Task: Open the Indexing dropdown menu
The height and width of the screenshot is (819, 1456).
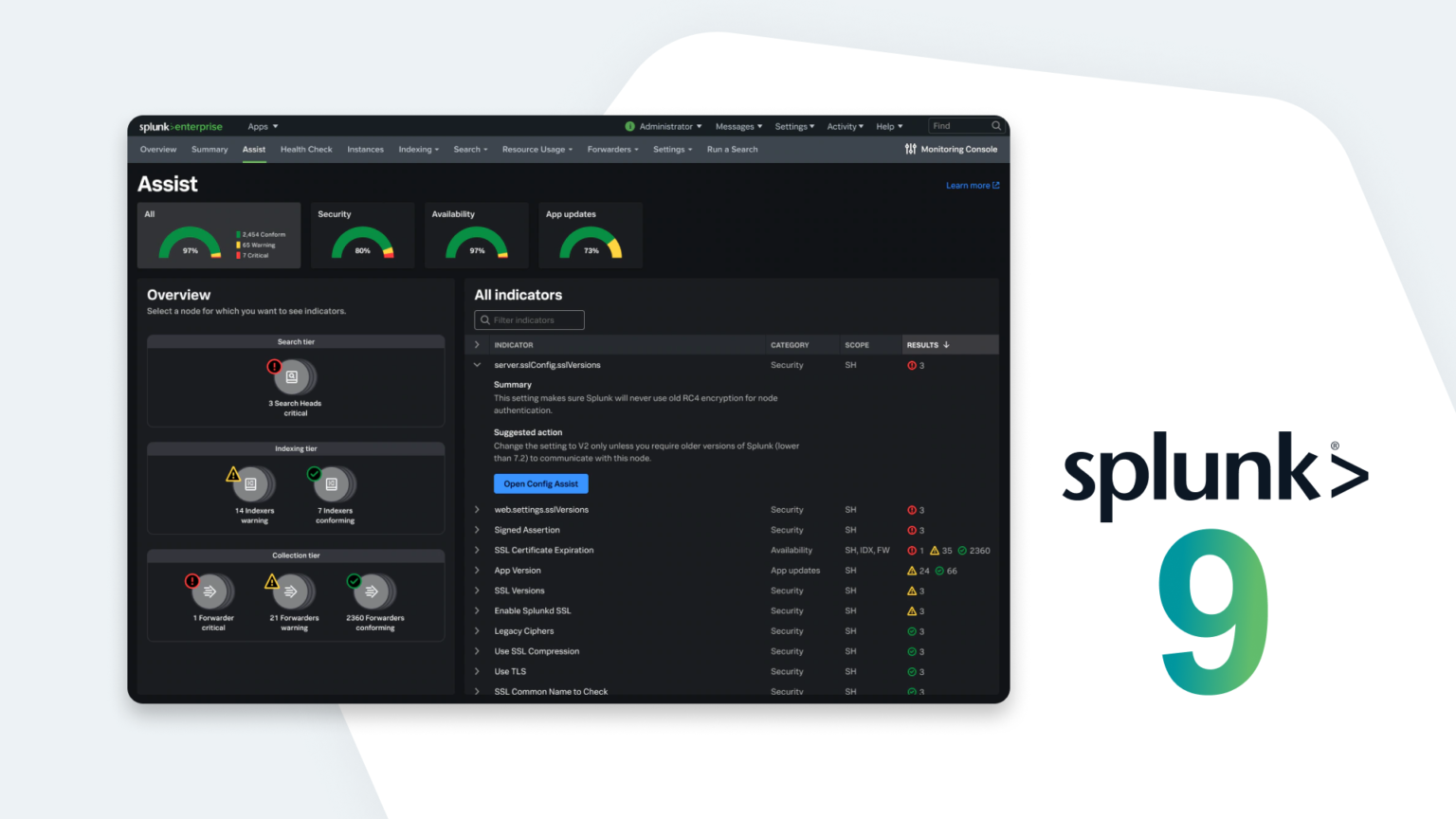Action: (x=418, y=149)
